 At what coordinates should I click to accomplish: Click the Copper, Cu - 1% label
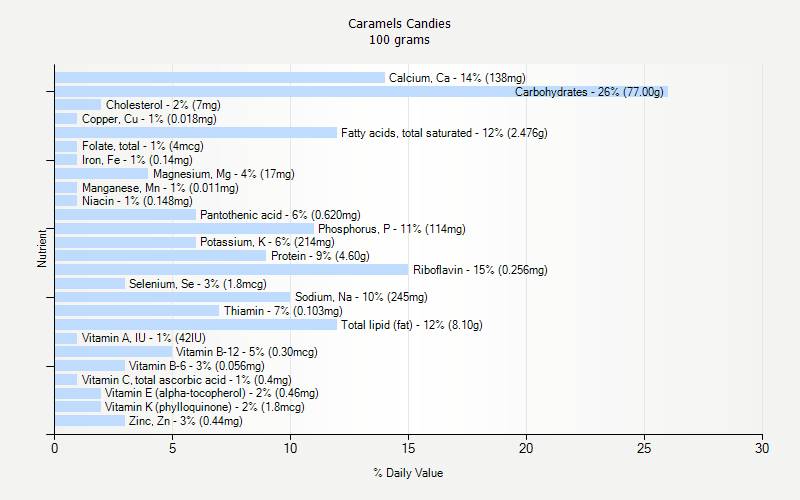[149, 119]
